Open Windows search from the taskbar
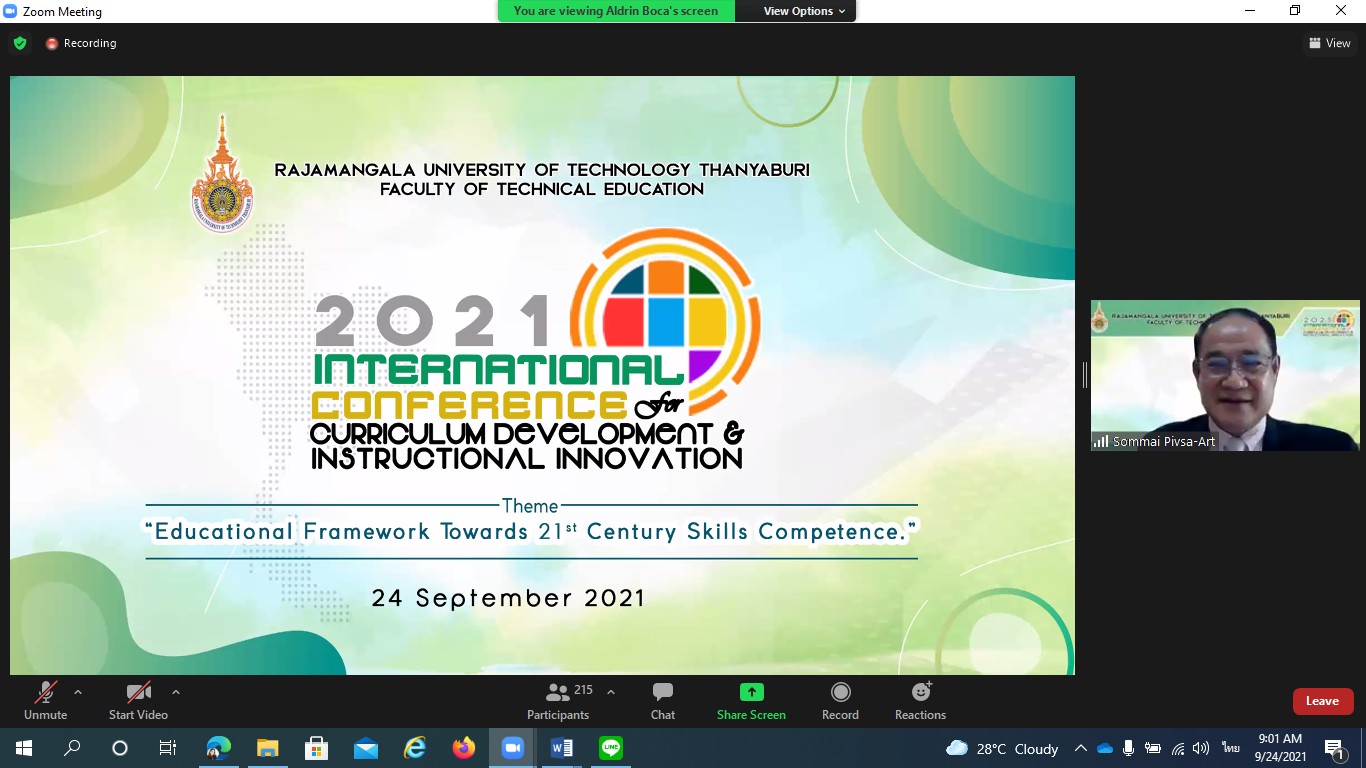Viewport: 1366px width, 768px height. click(72, 748)
